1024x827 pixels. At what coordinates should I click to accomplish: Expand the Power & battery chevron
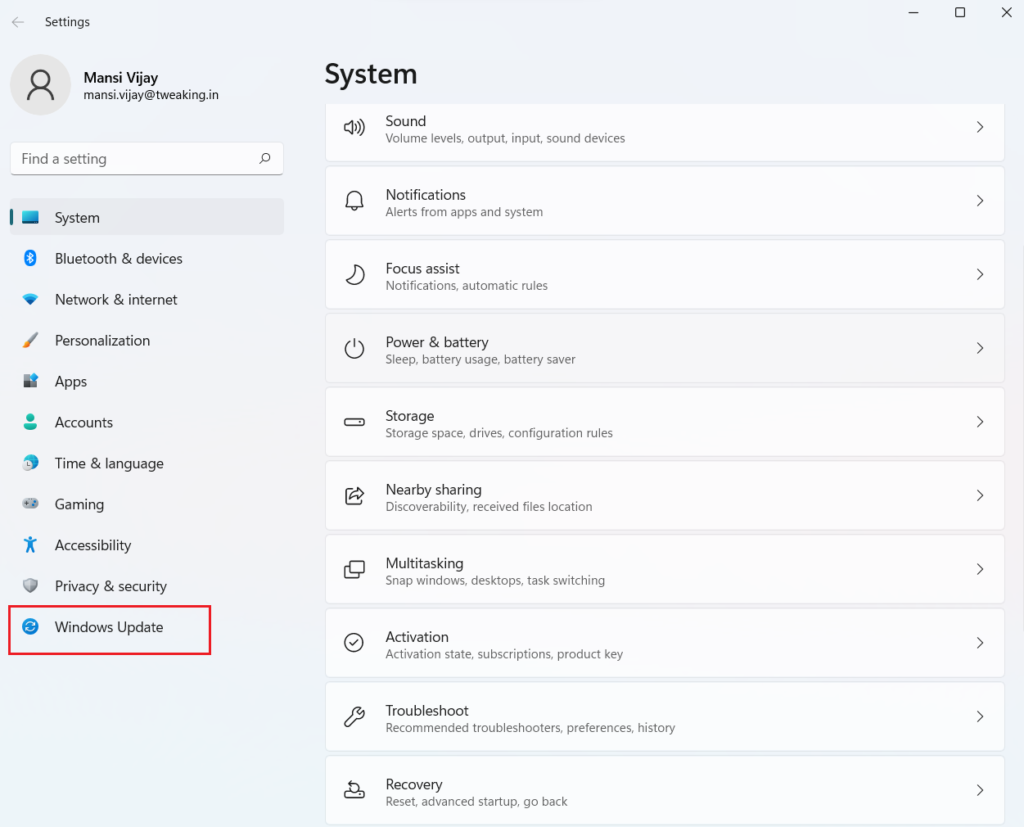pos(980,348)
